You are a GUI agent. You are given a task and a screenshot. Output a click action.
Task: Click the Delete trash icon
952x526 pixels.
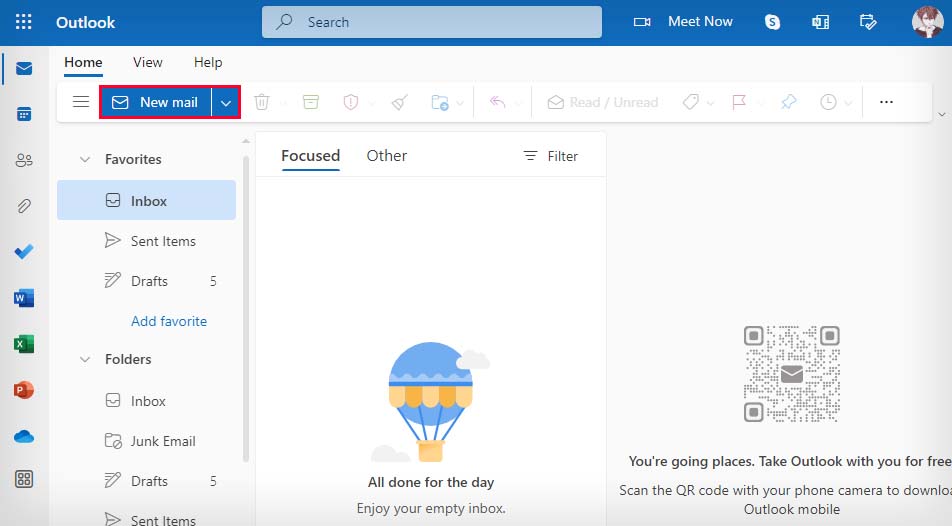(262, 102)
